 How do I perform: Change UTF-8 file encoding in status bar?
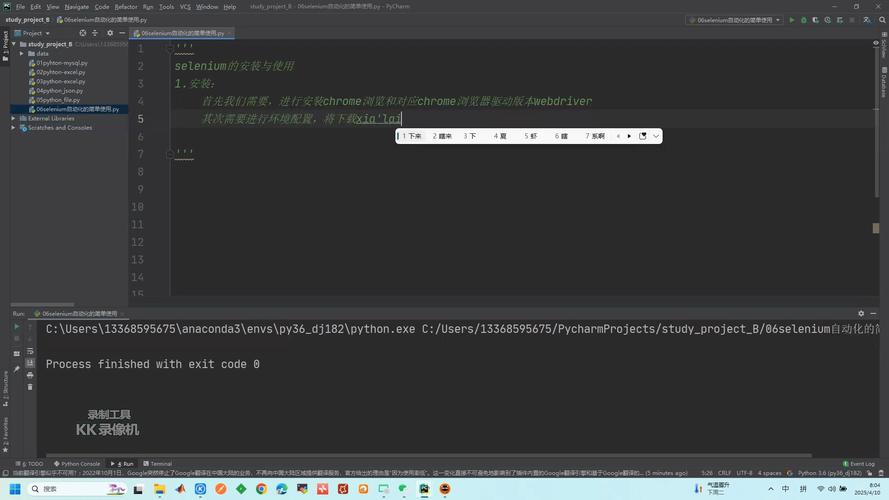click(744, 473)
